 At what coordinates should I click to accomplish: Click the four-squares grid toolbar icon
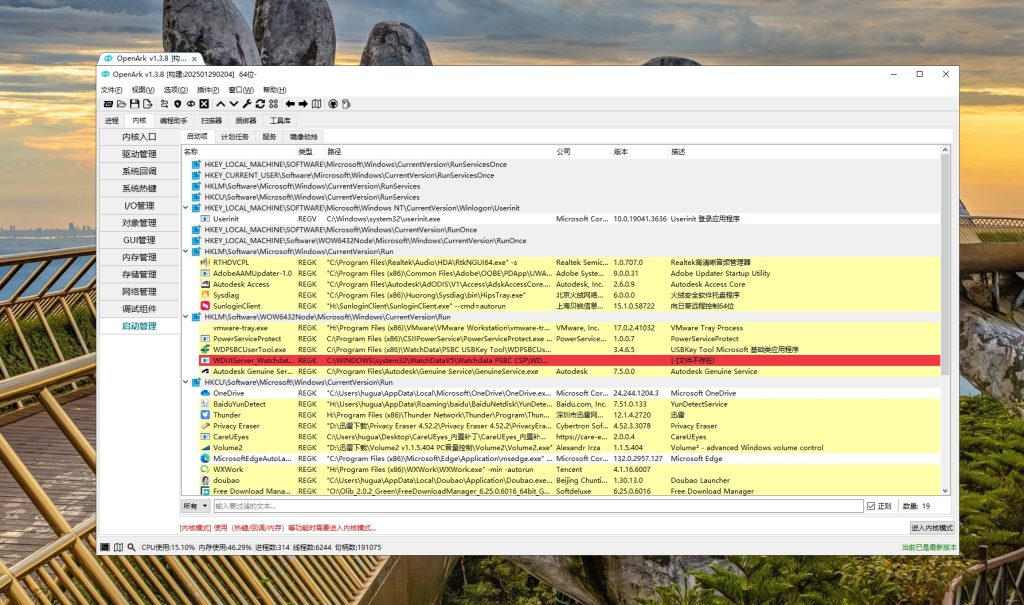274,104
